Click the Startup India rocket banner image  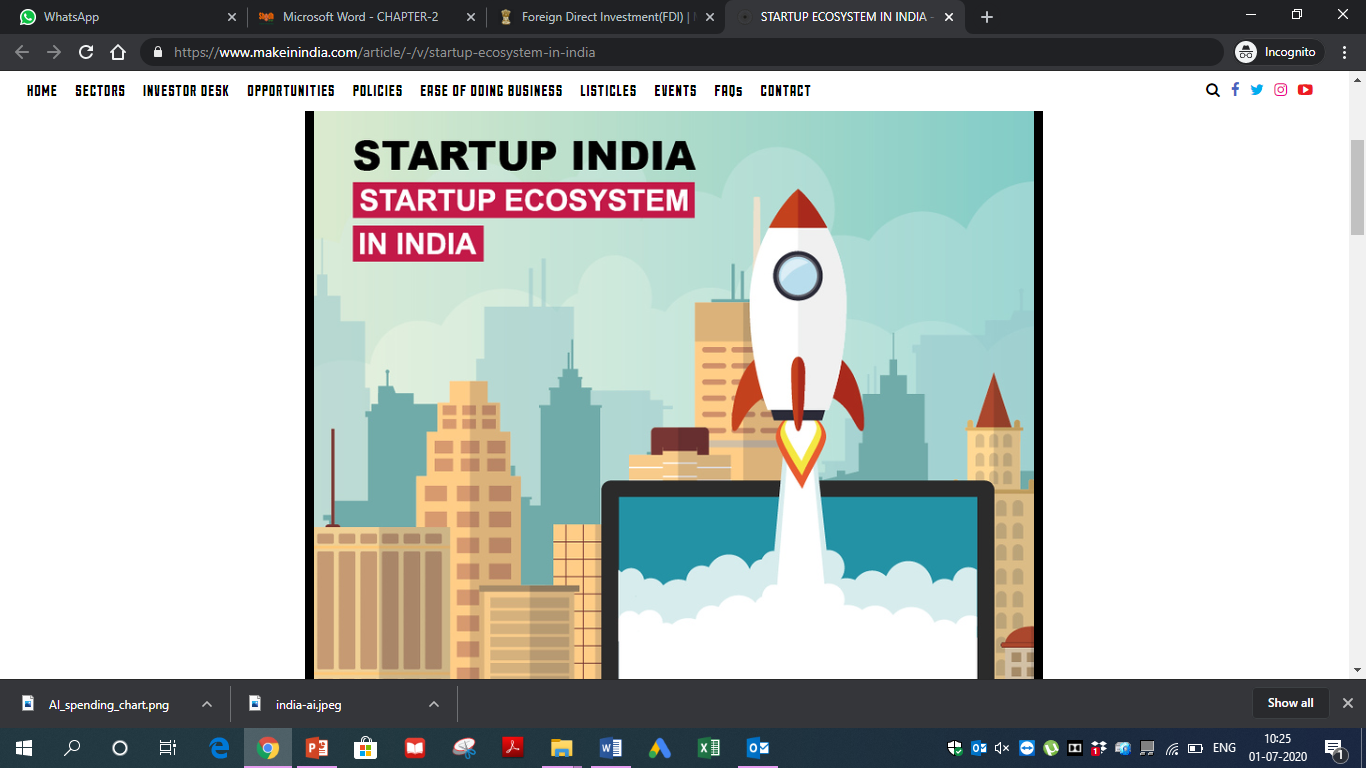pyautogui.click(x=674, y=395)
